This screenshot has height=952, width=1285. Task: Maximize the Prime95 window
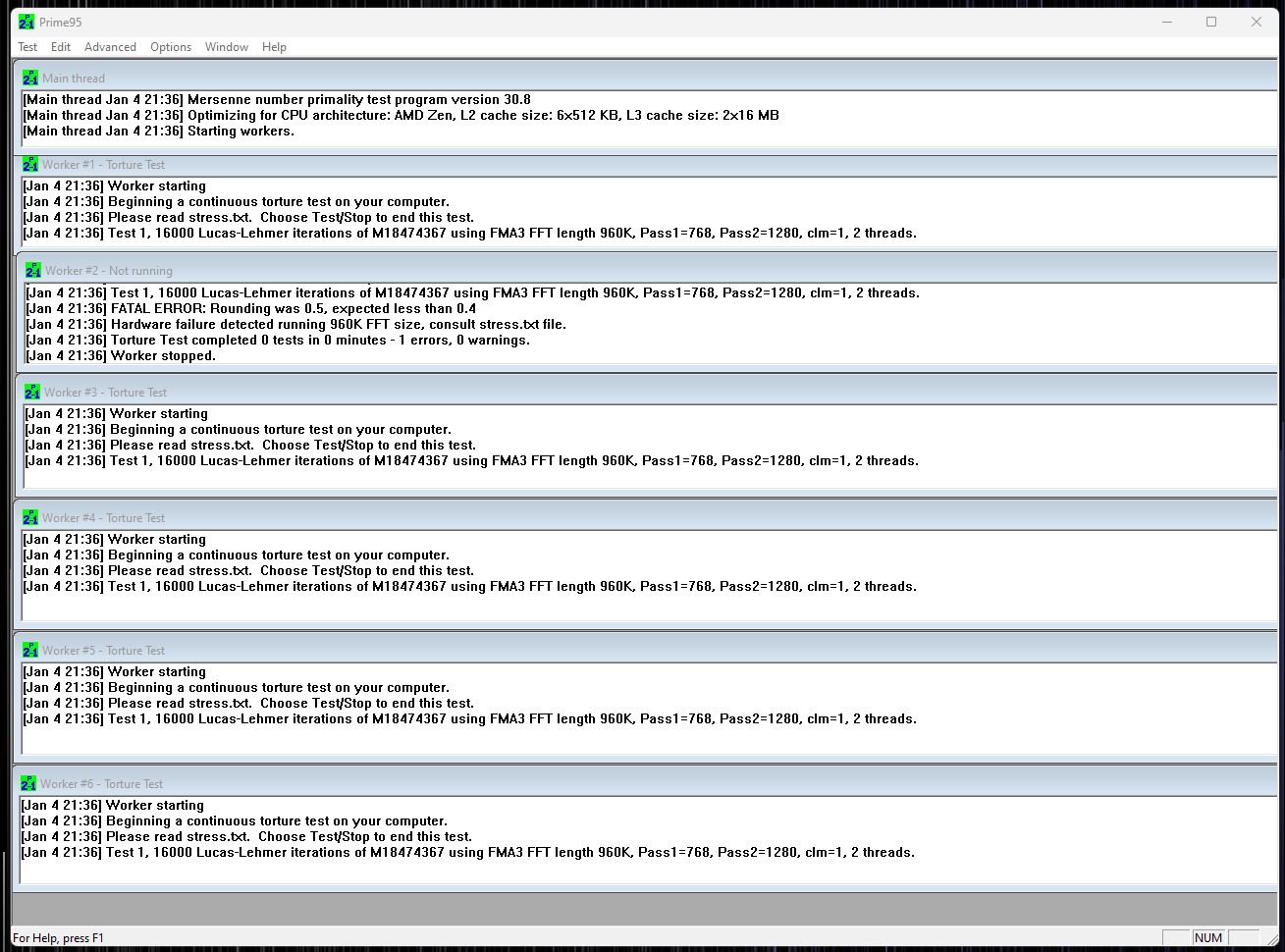click(1211, 22)
